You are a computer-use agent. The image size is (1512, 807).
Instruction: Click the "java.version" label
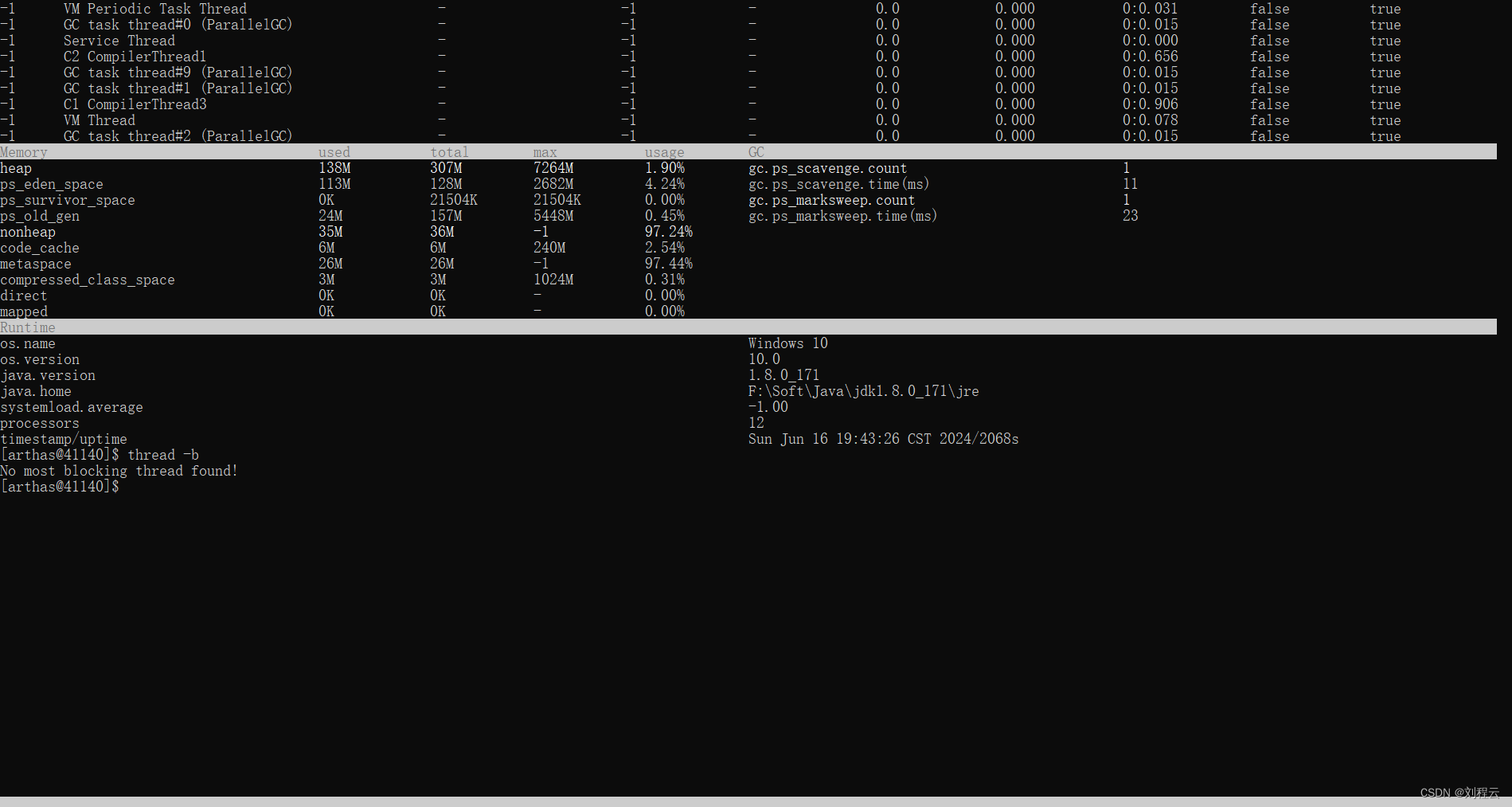point(48,375)
